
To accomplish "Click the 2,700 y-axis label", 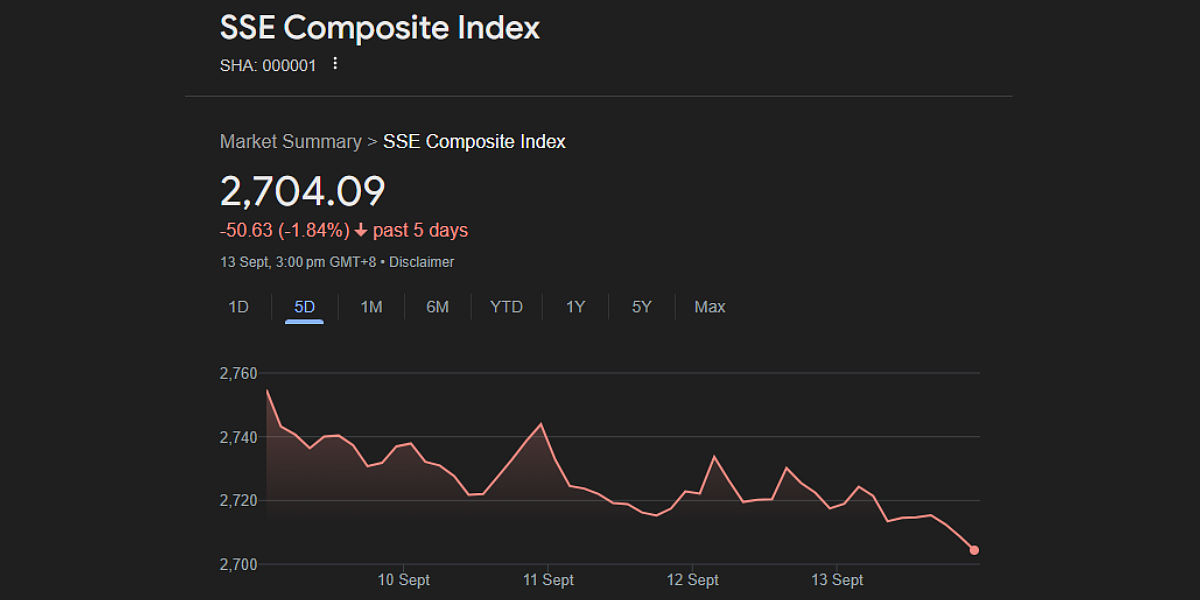I will [x=238, y=564].
